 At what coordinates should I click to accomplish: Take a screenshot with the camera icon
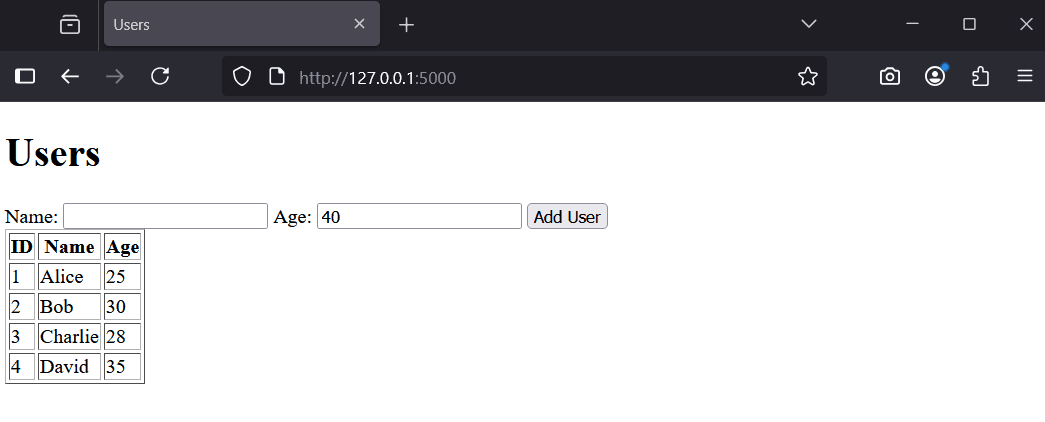(x=890, y=76)
